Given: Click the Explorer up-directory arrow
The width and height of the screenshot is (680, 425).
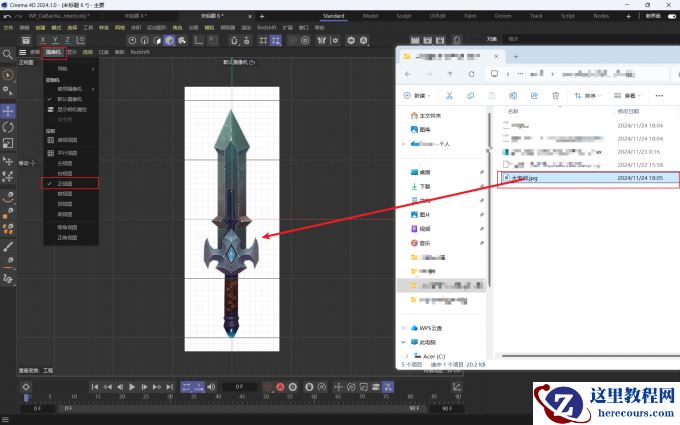Looking at the screenshot, I should click(x=450, y=74).
